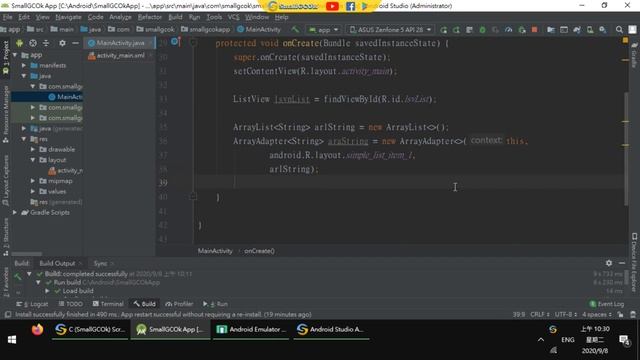Open ASUS Zenfone 5 API 28 device dropdown

point(391,30)
